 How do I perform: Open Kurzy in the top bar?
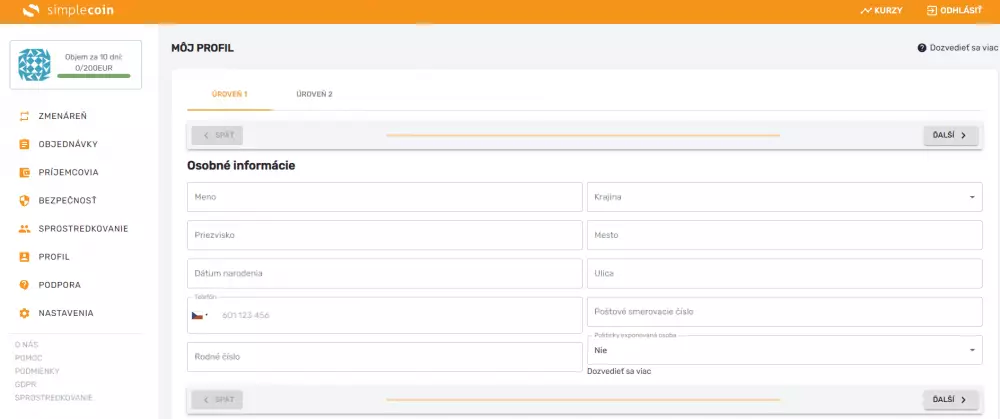click(x=881, y=11)
